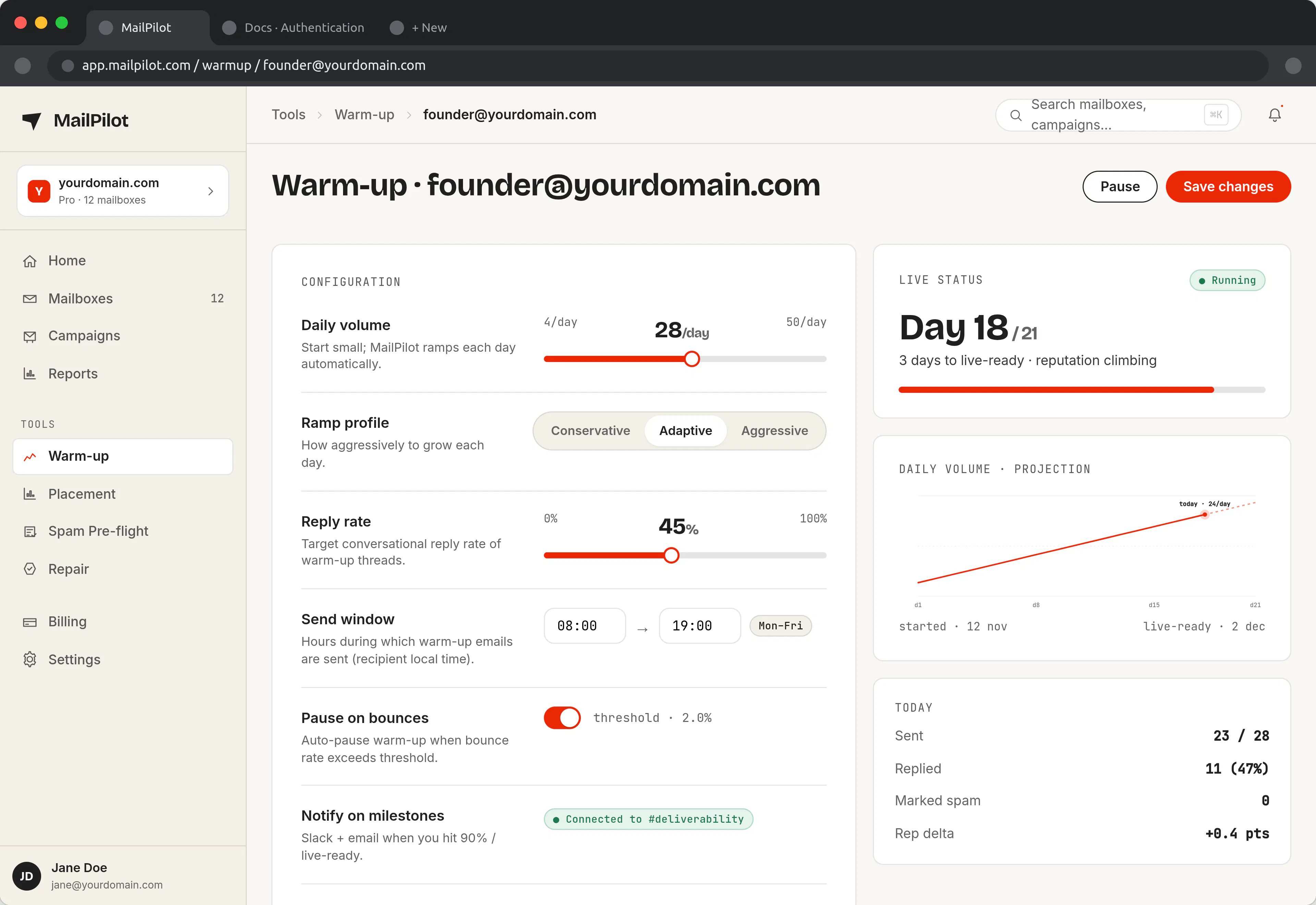Open a + New browser tab
The height and width of the screenshot is (905, 1316).
419,28
